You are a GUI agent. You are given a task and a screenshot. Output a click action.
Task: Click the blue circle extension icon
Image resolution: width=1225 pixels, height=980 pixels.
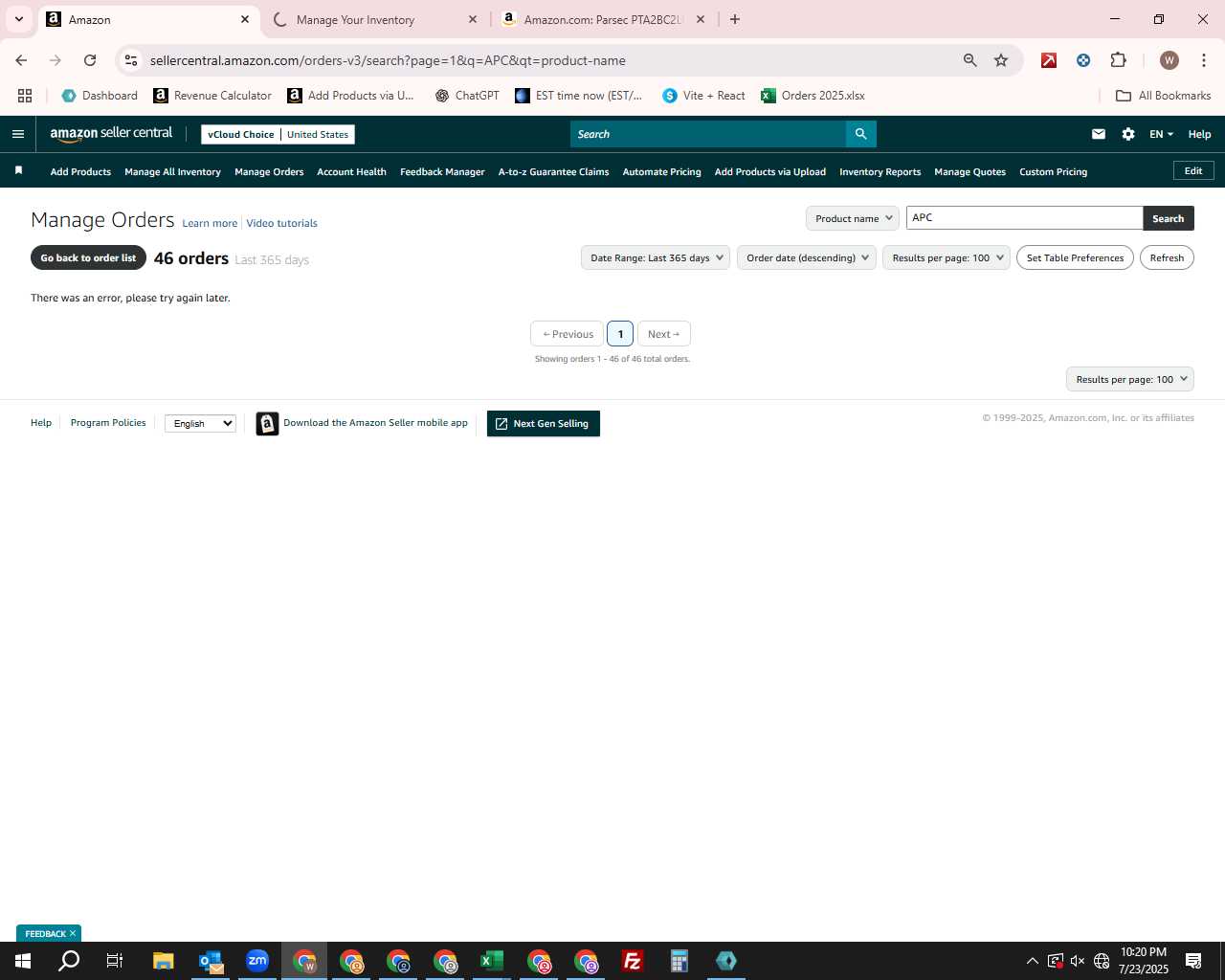click(1083, 60)
